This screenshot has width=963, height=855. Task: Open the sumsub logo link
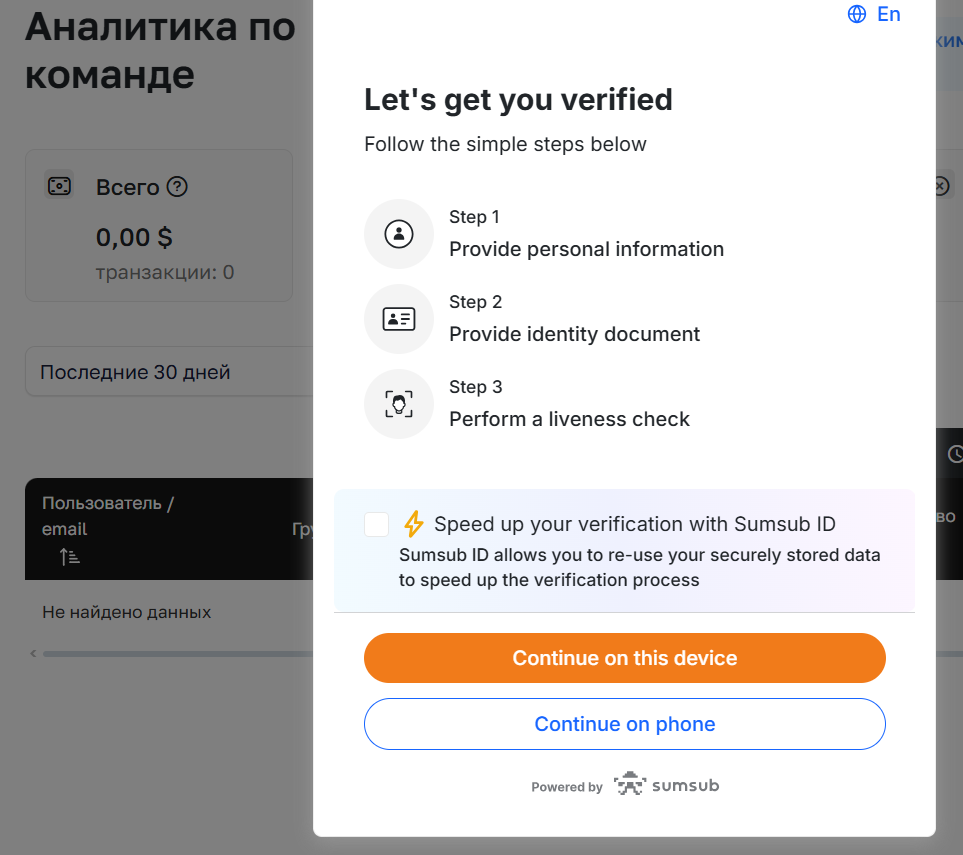point(666,784)
